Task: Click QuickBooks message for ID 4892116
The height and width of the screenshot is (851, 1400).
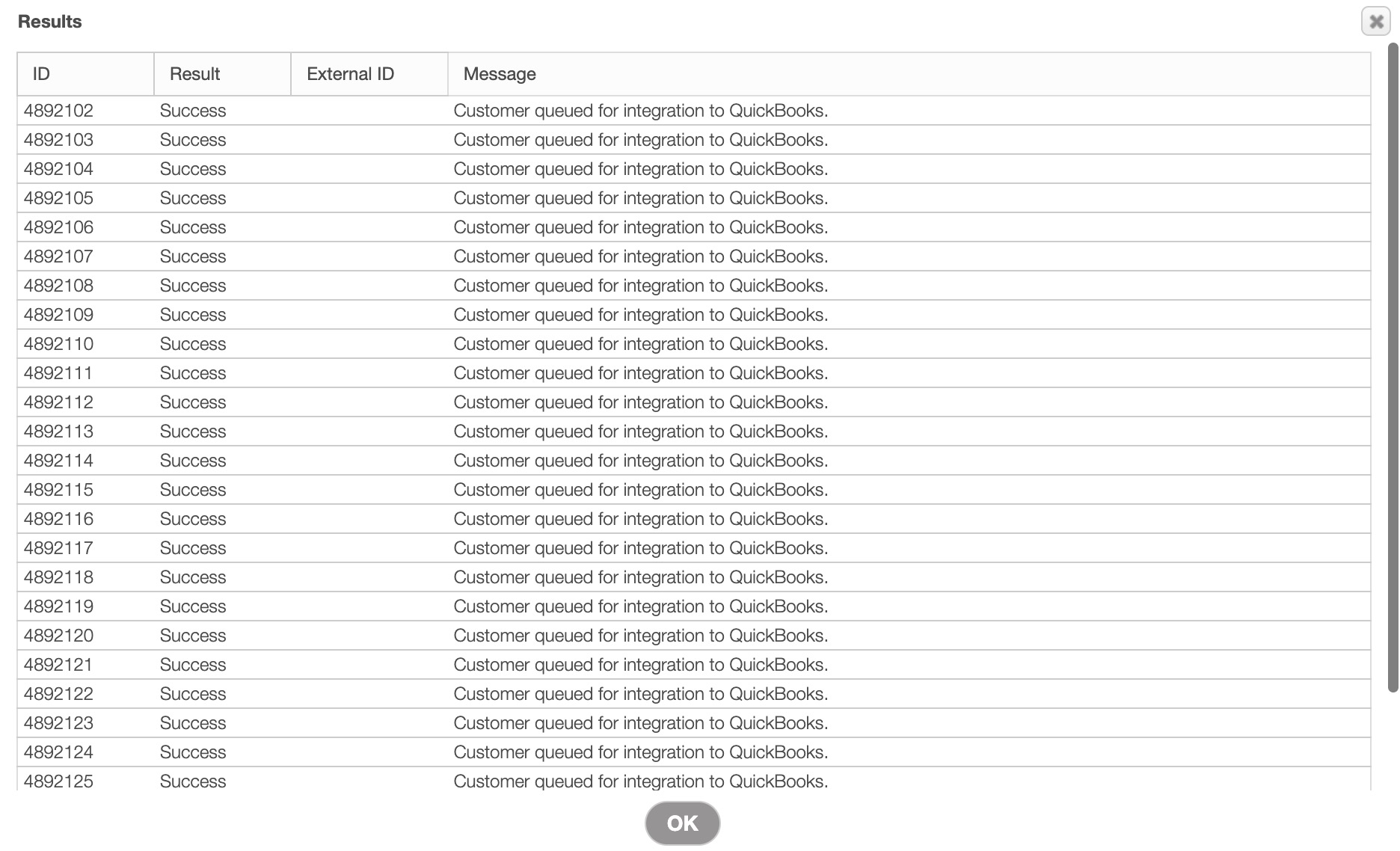Action: [x=640, y=519]
